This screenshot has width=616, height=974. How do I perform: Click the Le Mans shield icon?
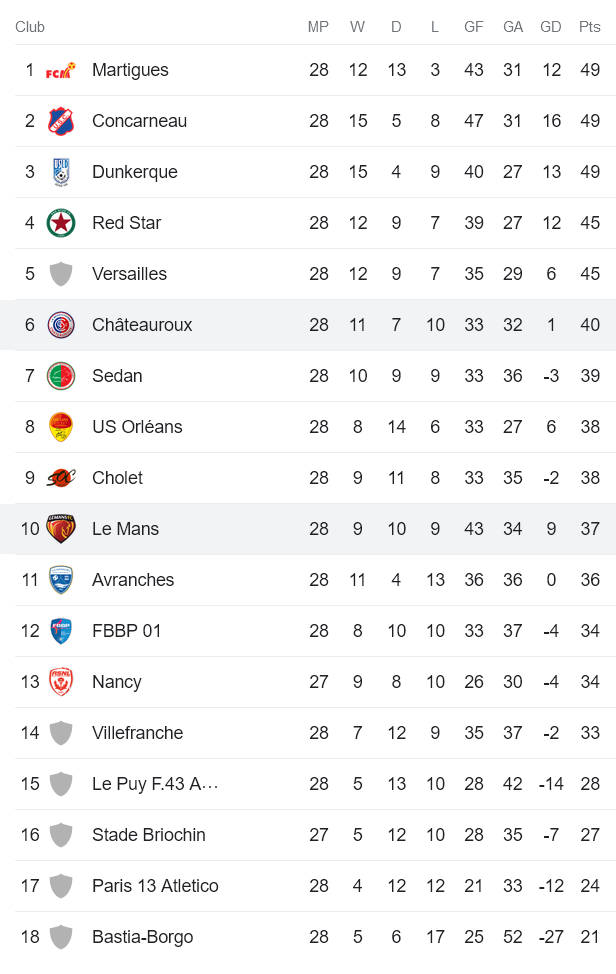pos(61,529)
